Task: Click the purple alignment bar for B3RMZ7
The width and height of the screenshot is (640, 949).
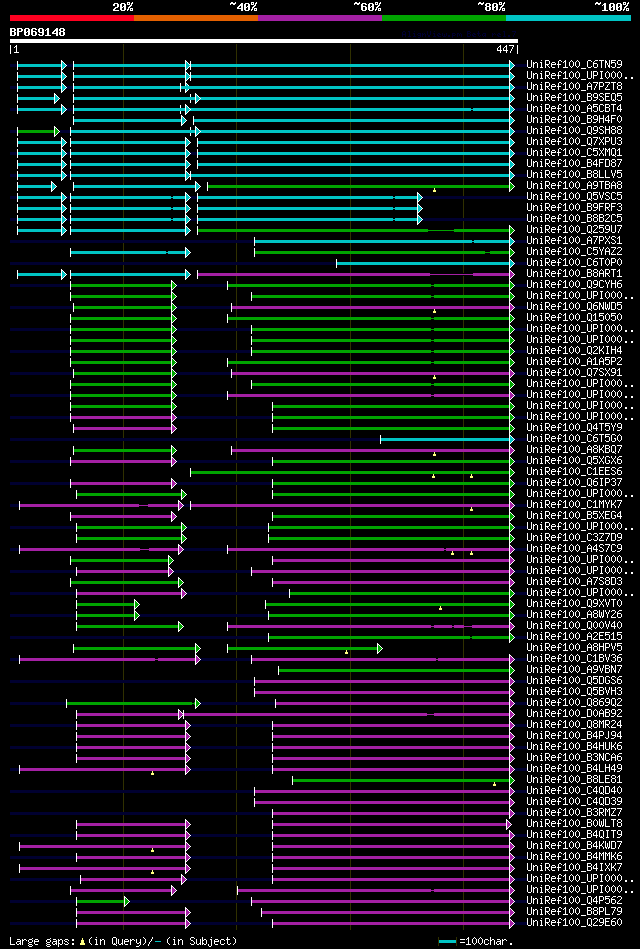Action: click(392, 813)
